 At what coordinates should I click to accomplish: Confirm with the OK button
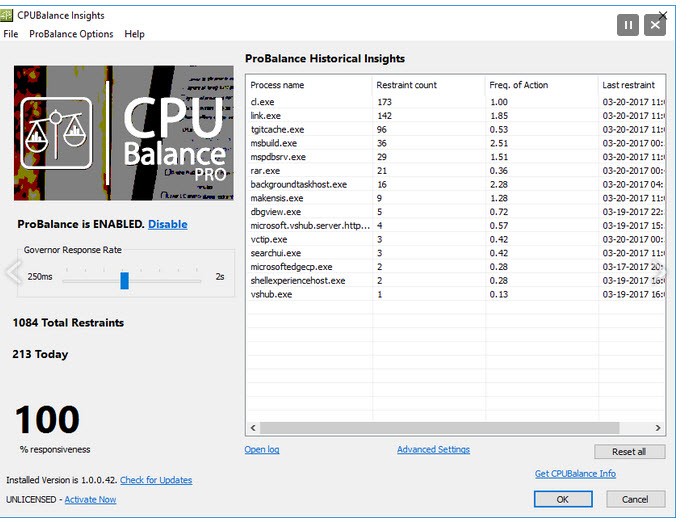[563, 499]
